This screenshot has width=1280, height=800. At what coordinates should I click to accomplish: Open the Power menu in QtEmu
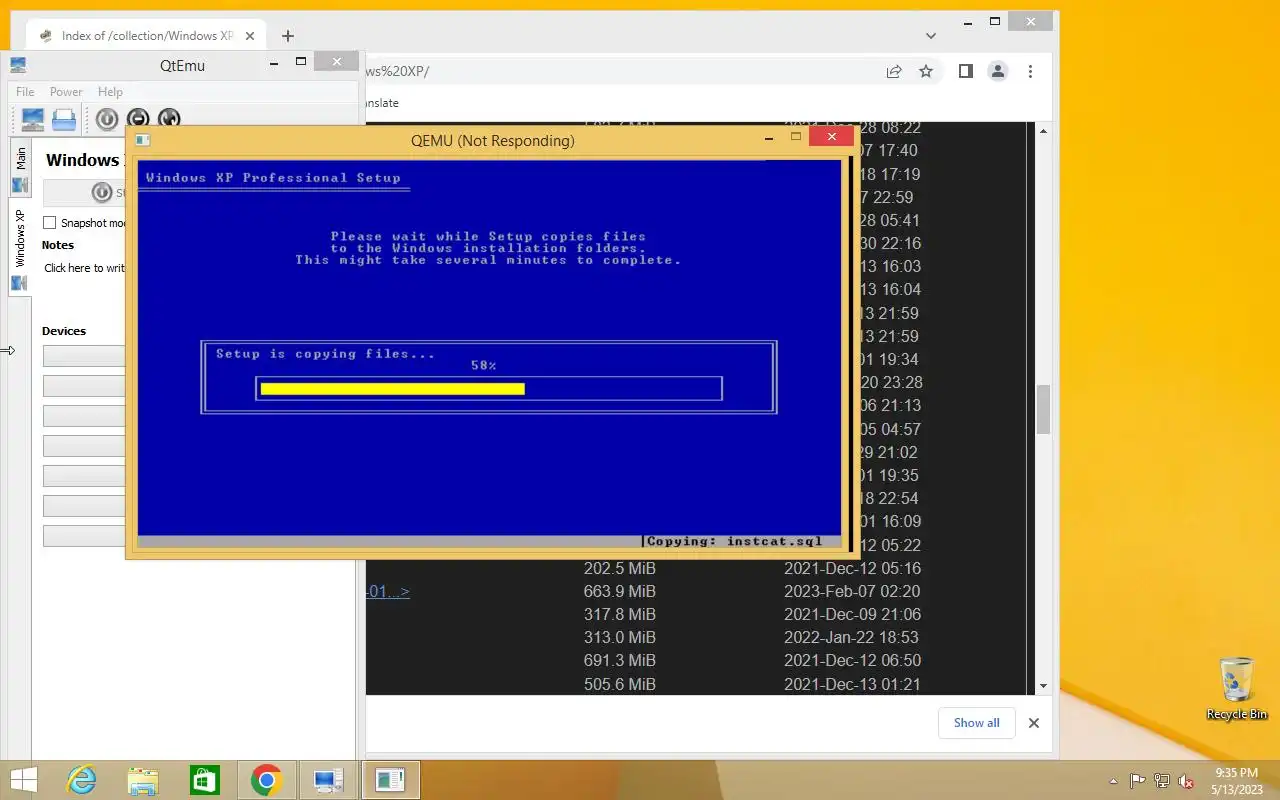click(66, 91)
